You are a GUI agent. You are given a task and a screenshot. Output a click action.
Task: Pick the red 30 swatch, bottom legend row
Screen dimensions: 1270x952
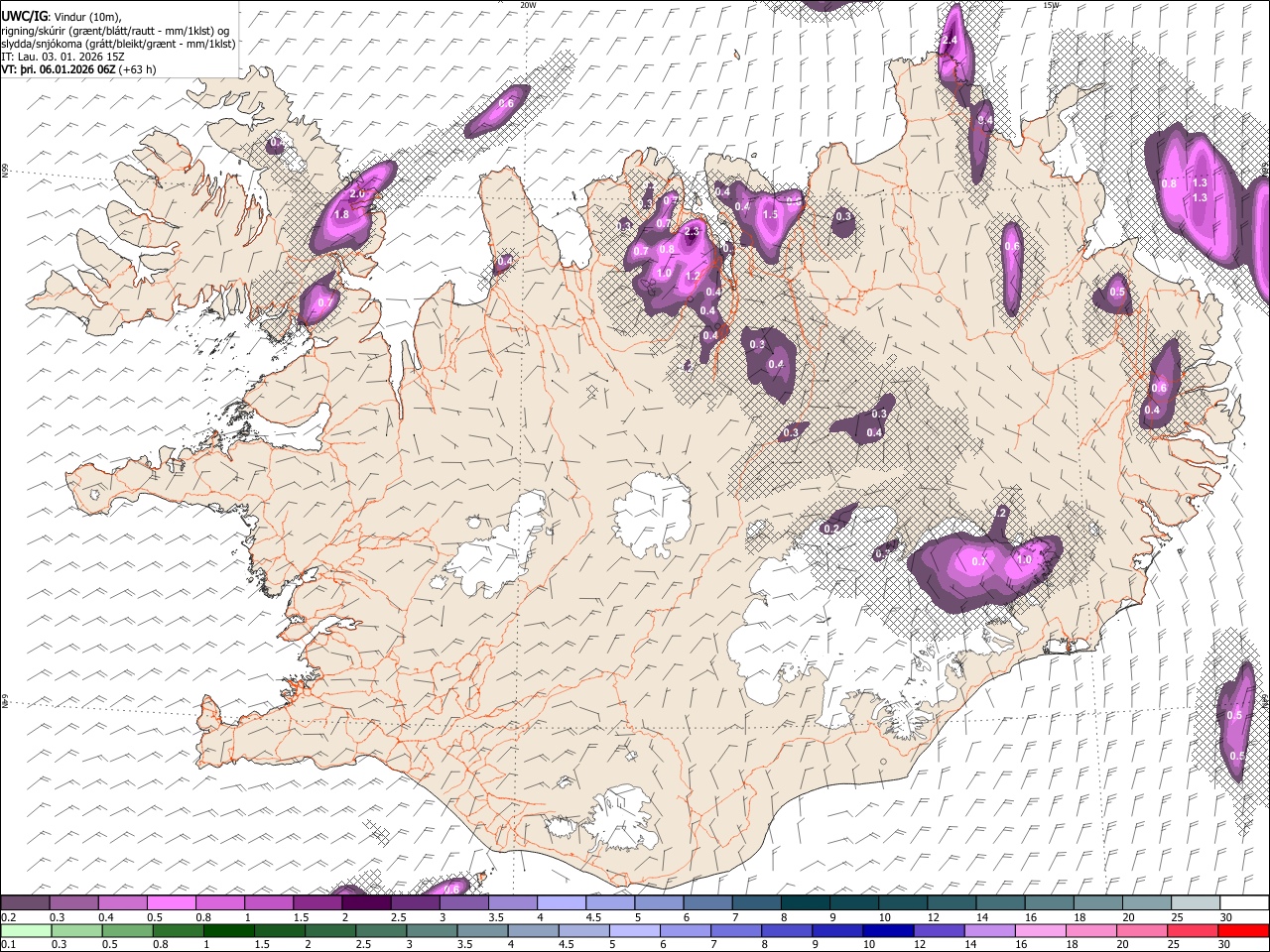click(x=1243, y=930)
